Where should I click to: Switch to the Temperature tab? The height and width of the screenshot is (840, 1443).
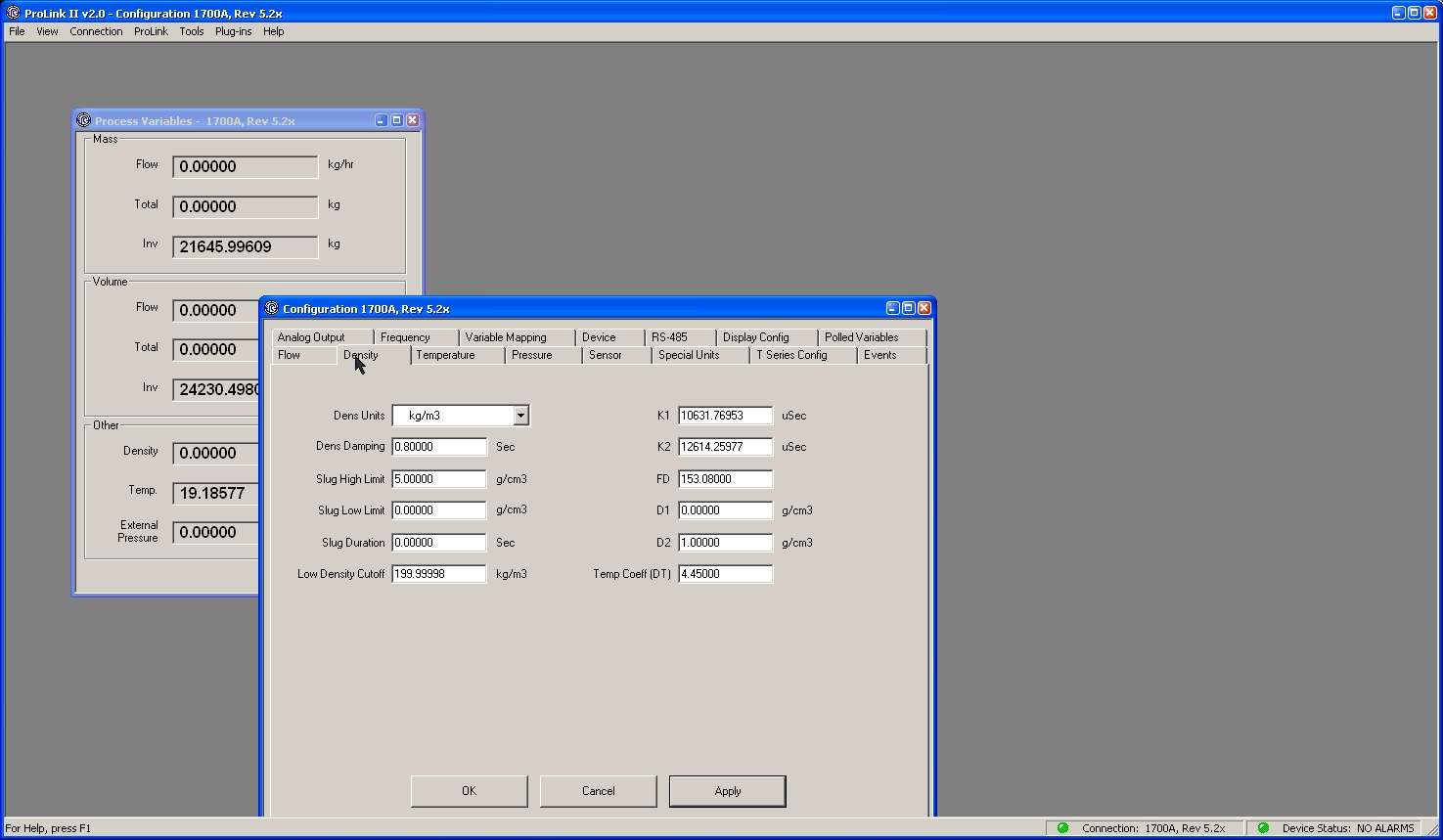point(445,355)
